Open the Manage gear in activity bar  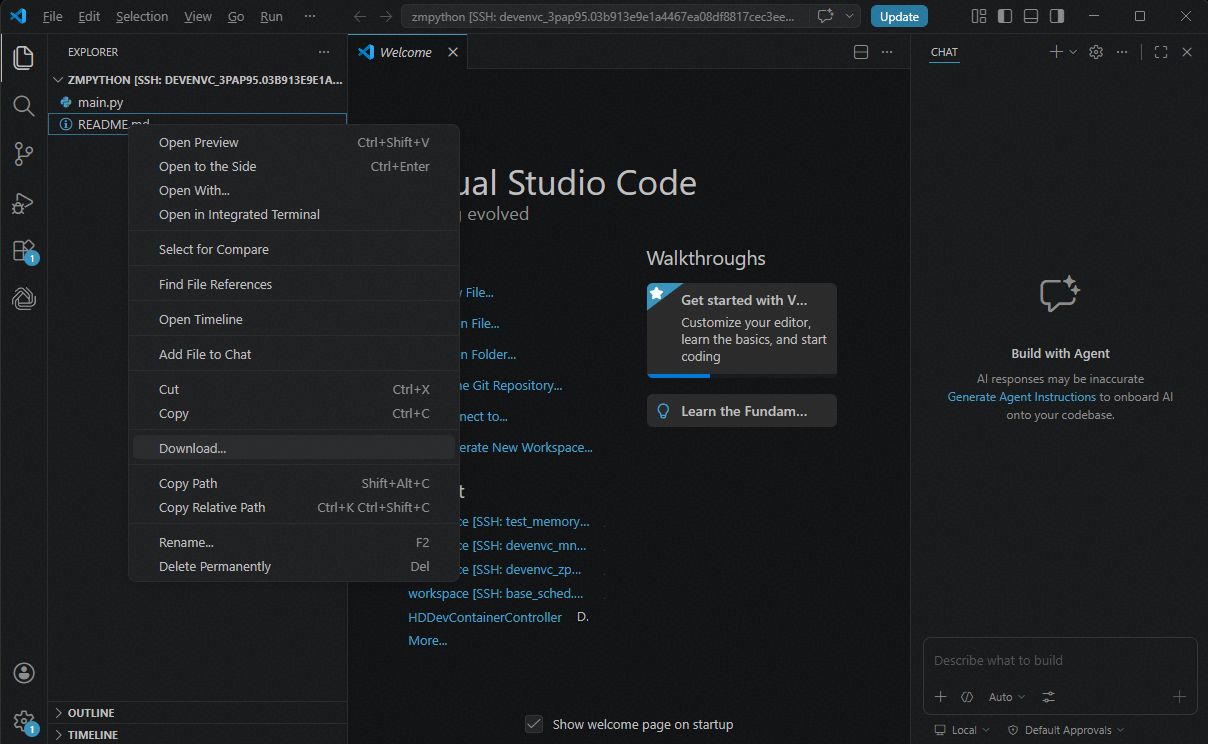[x=23, y=721]
